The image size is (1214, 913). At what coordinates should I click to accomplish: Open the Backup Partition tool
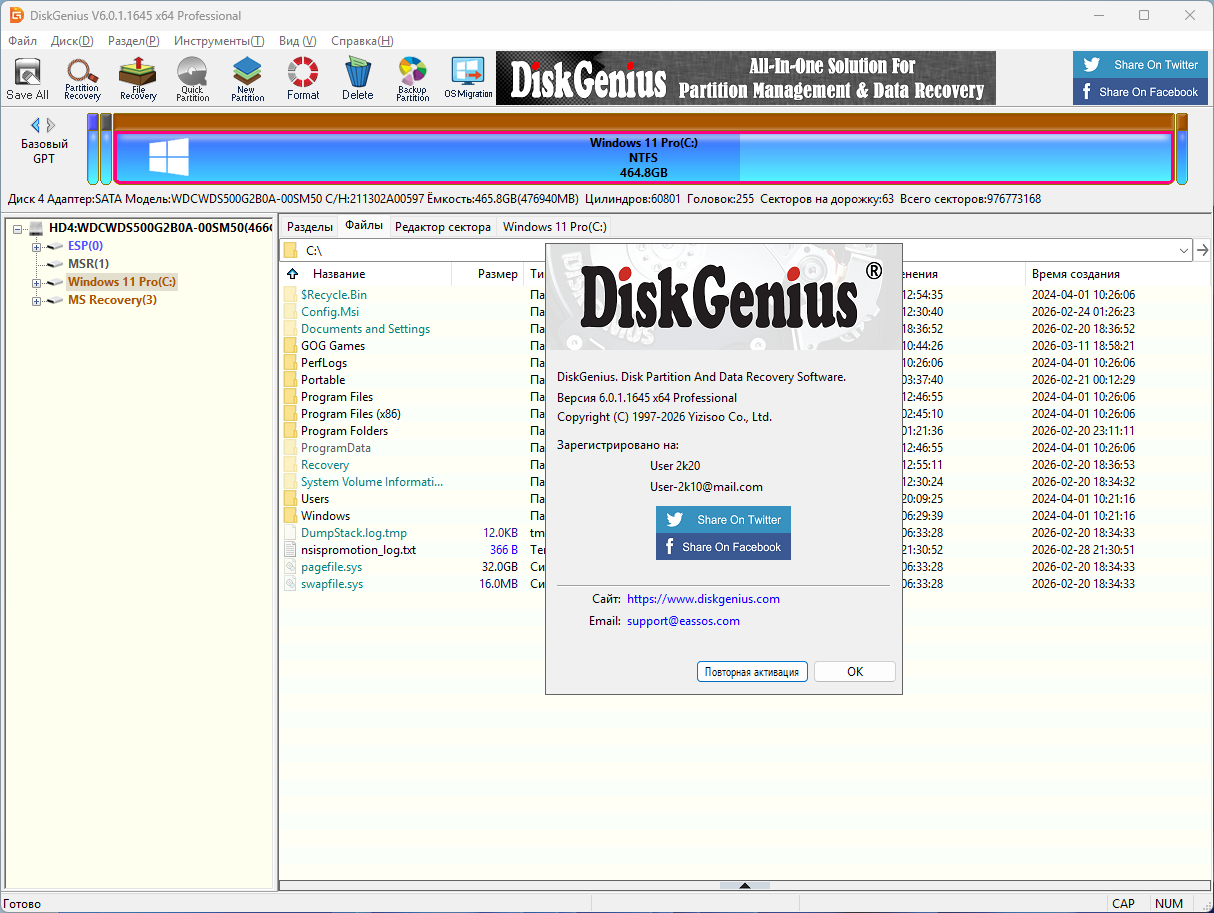pyautogui.click(x=412, y=79)
